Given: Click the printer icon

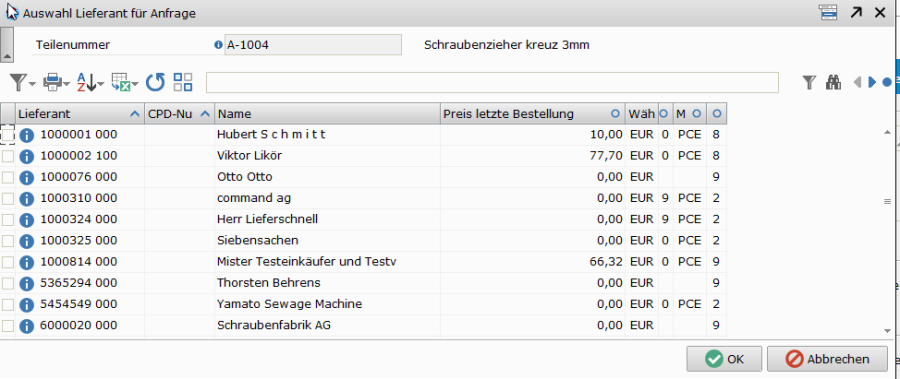Looking at the screenshot, I should pos(53,83).
